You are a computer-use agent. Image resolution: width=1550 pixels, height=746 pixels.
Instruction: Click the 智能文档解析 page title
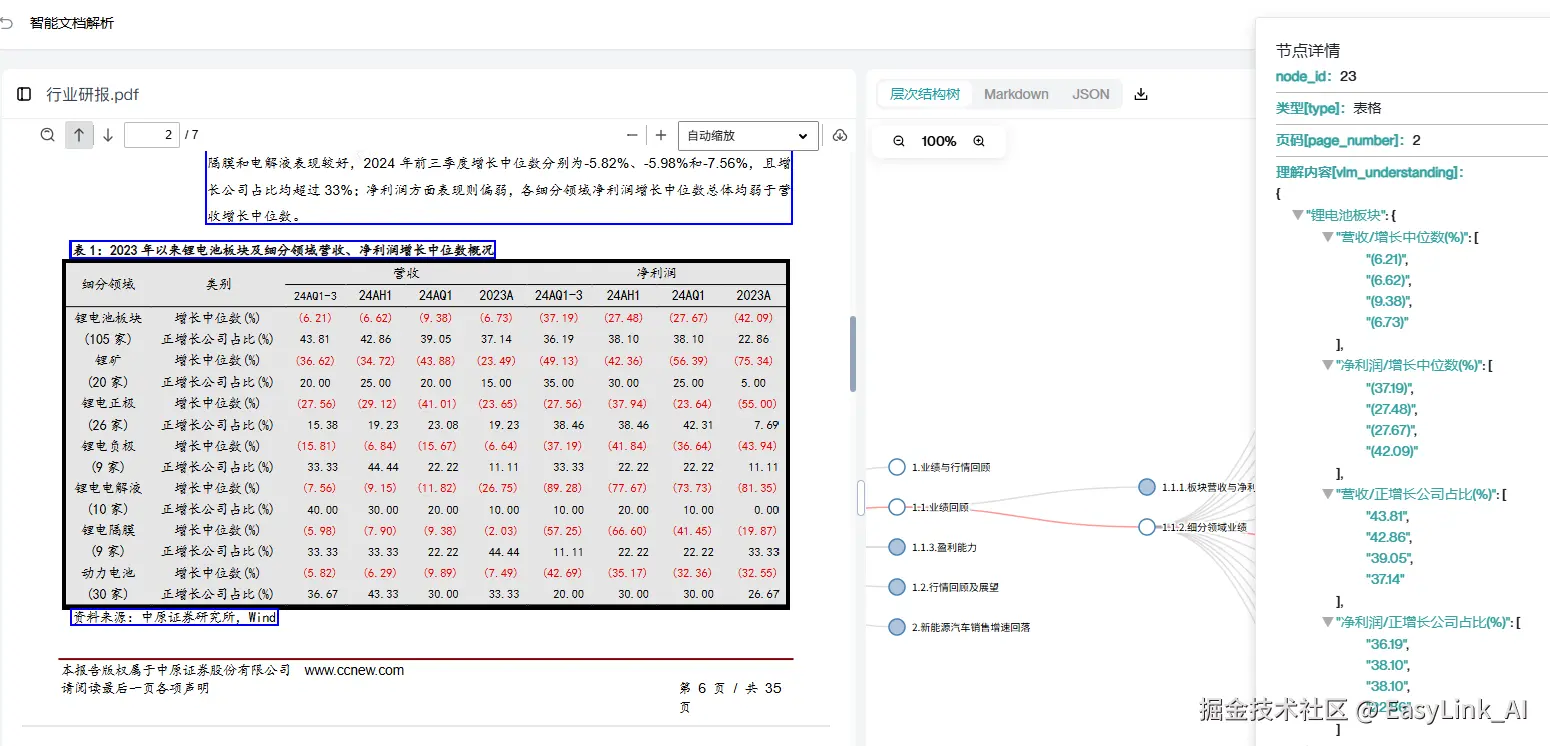pos(72,23)
